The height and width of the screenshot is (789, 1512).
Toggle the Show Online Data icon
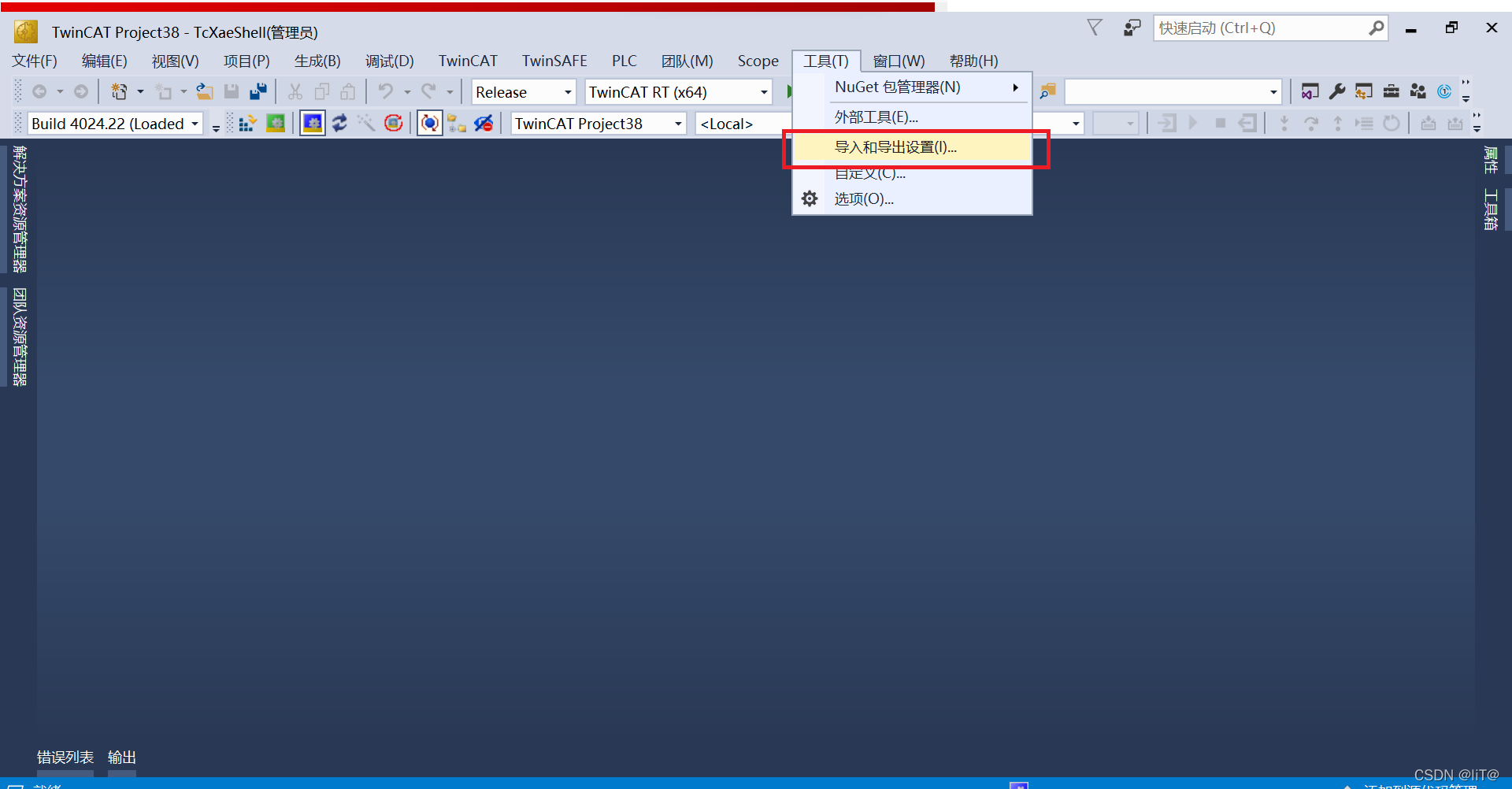pos(430,124)
